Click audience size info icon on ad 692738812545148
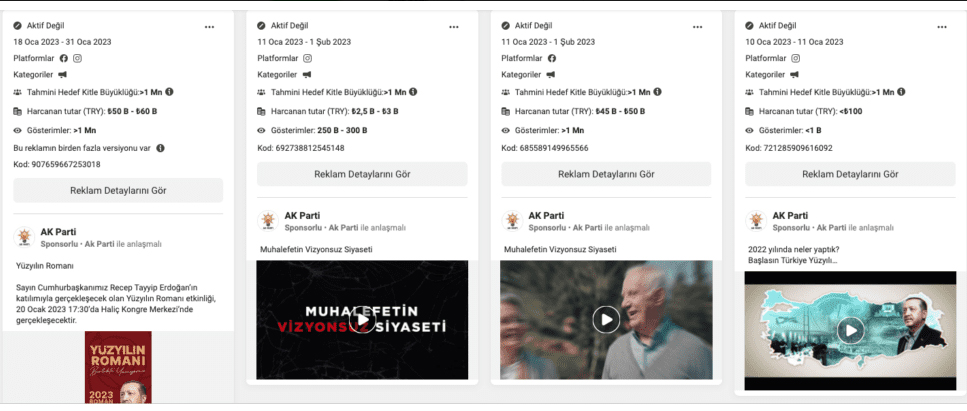 414,91
